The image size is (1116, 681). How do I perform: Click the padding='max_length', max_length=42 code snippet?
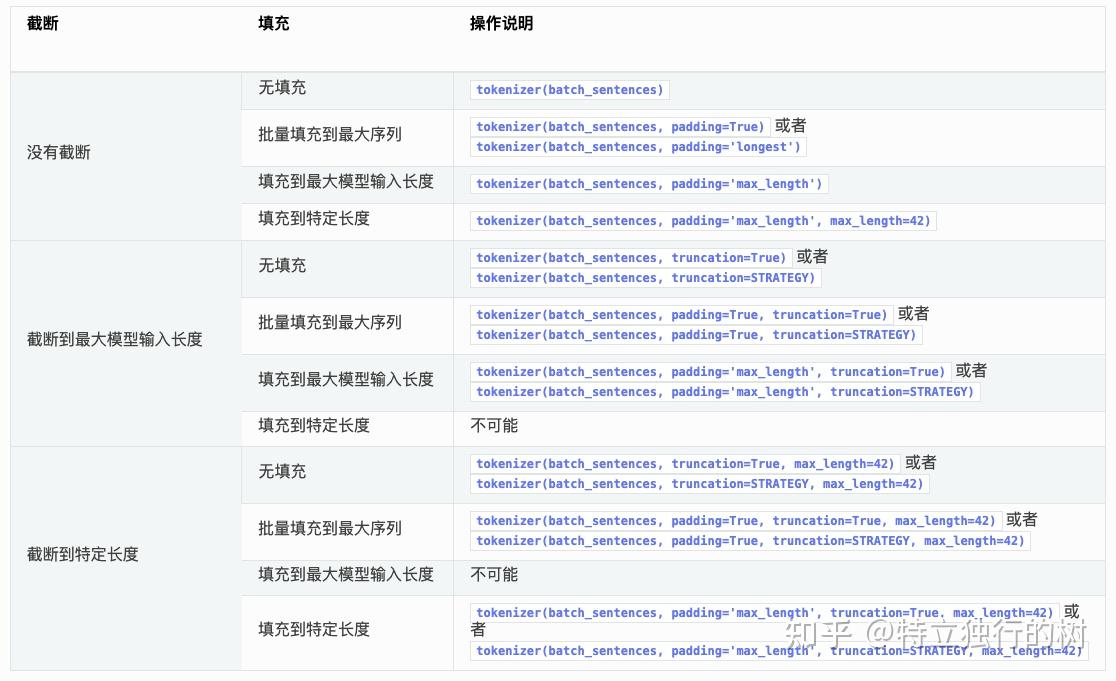click(700, 221)
